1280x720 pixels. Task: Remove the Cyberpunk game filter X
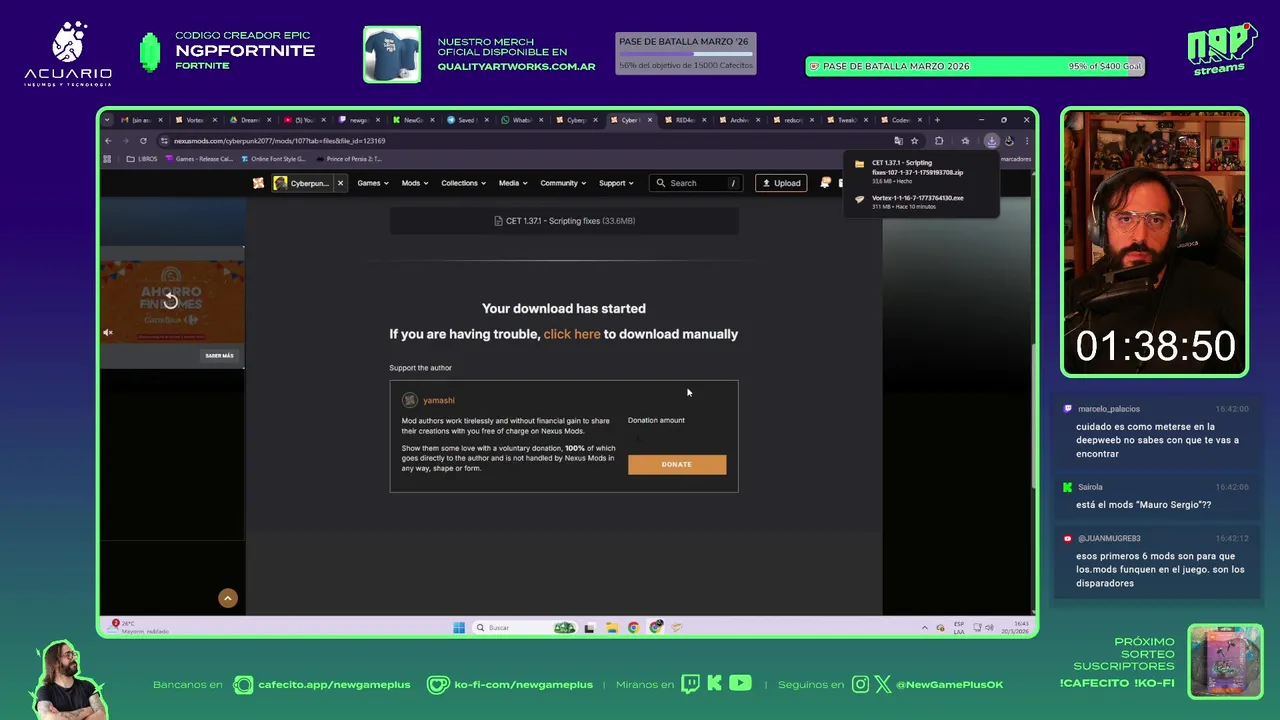coord(340,183)
